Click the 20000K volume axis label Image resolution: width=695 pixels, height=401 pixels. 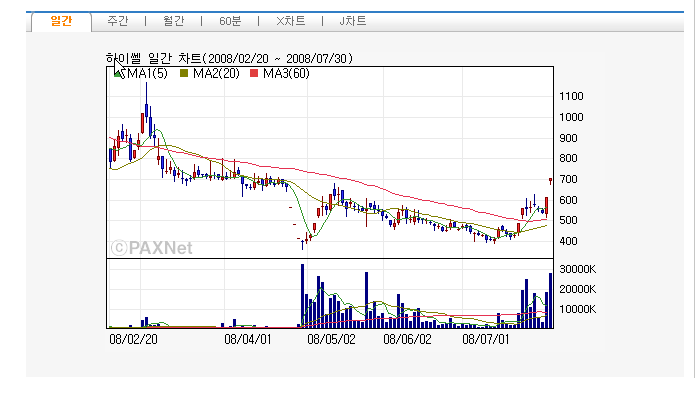pyautogui.click(x=578, y=289)
